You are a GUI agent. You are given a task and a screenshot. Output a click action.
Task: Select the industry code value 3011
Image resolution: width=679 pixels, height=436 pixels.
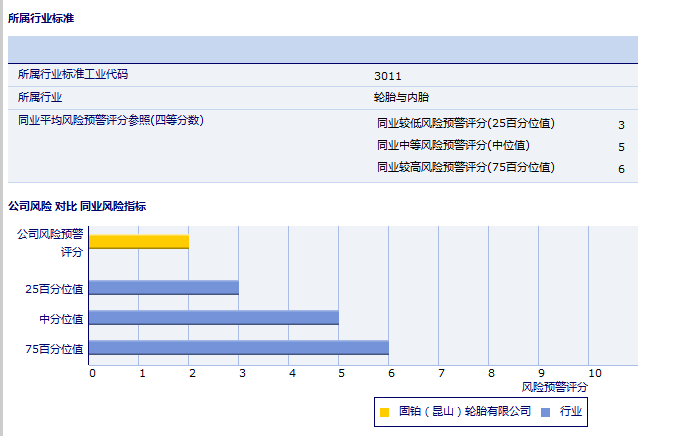click(x=388, y=76)
